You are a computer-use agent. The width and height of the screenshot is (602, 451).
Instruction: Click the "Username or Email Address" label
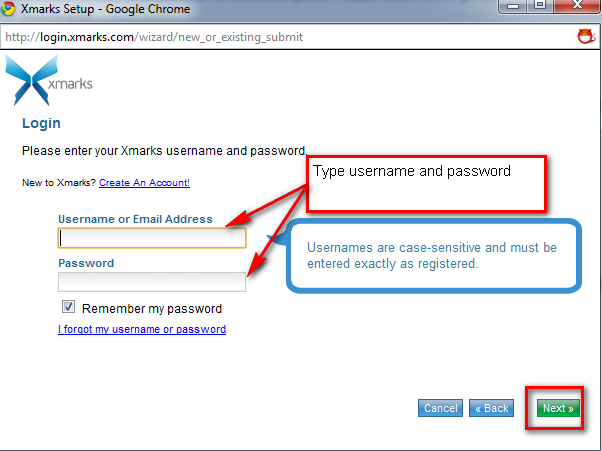pyautogui.click(x=135, y=219)
